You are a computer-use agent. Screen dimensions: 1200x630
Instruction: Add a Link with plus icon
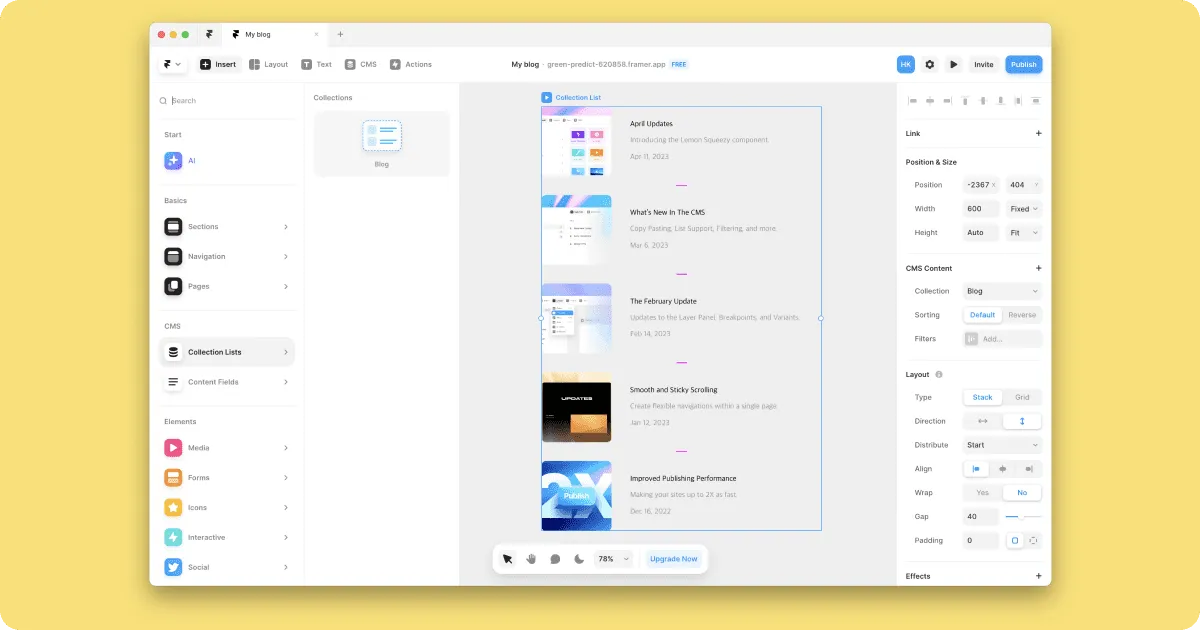coord(1038,133)
